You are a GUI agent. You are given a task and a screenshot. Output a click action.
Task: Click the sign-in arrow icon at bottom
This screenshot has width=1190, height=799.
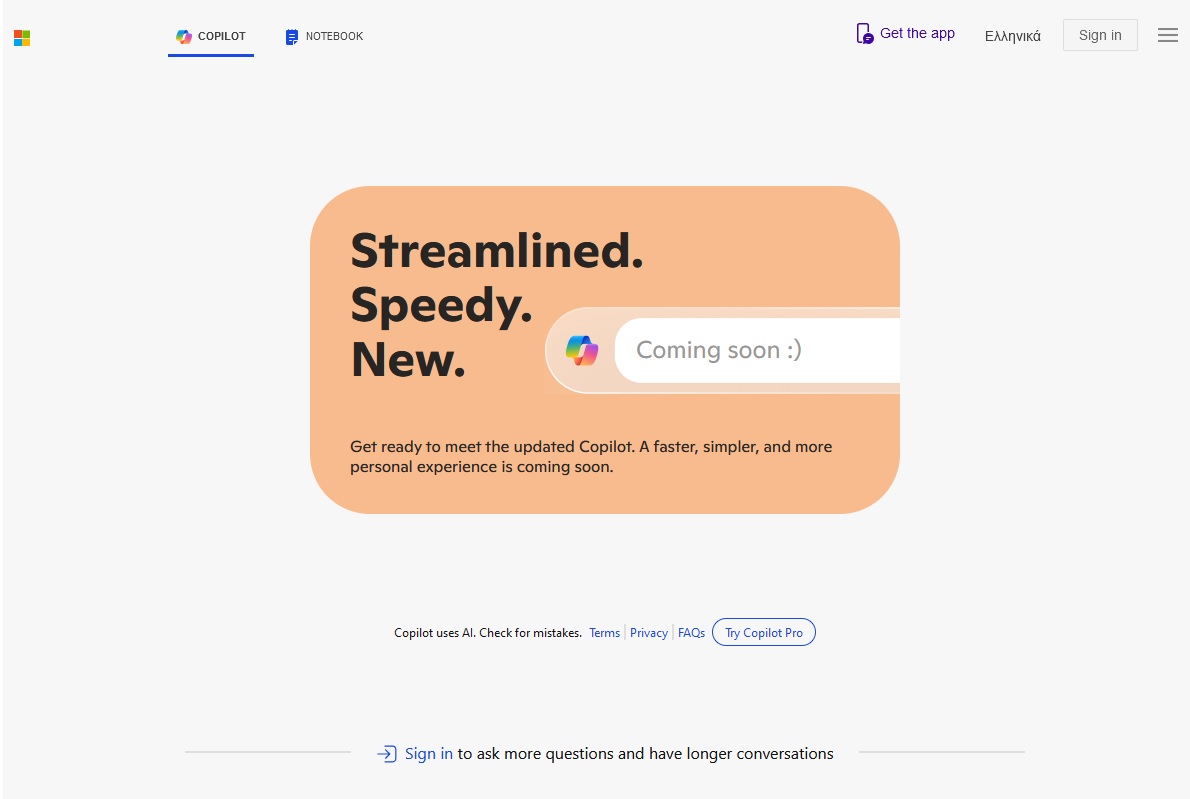(x=387, y=753)
